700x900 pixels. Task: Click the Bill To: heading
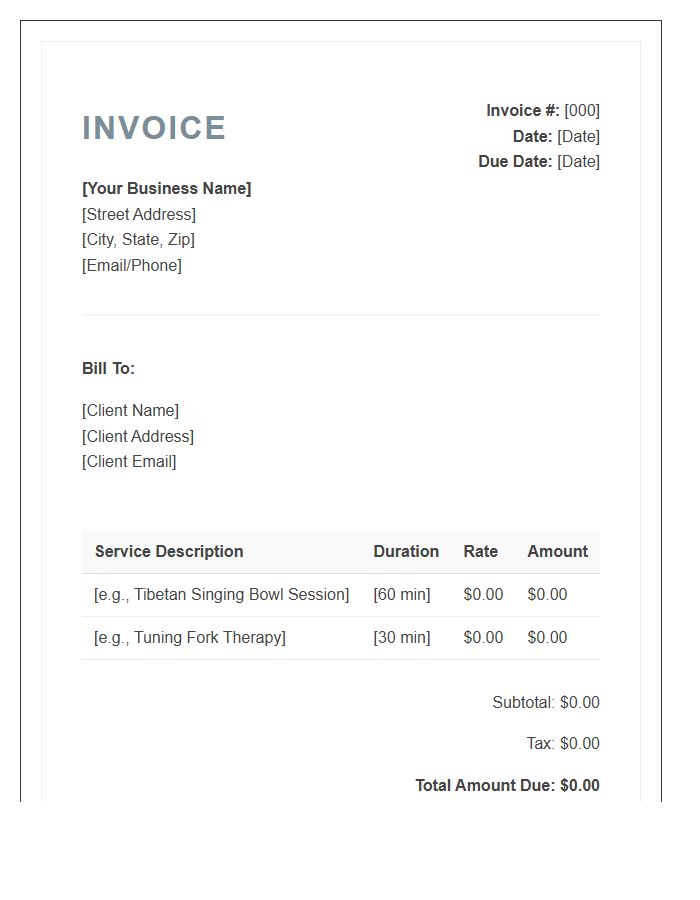108,368
